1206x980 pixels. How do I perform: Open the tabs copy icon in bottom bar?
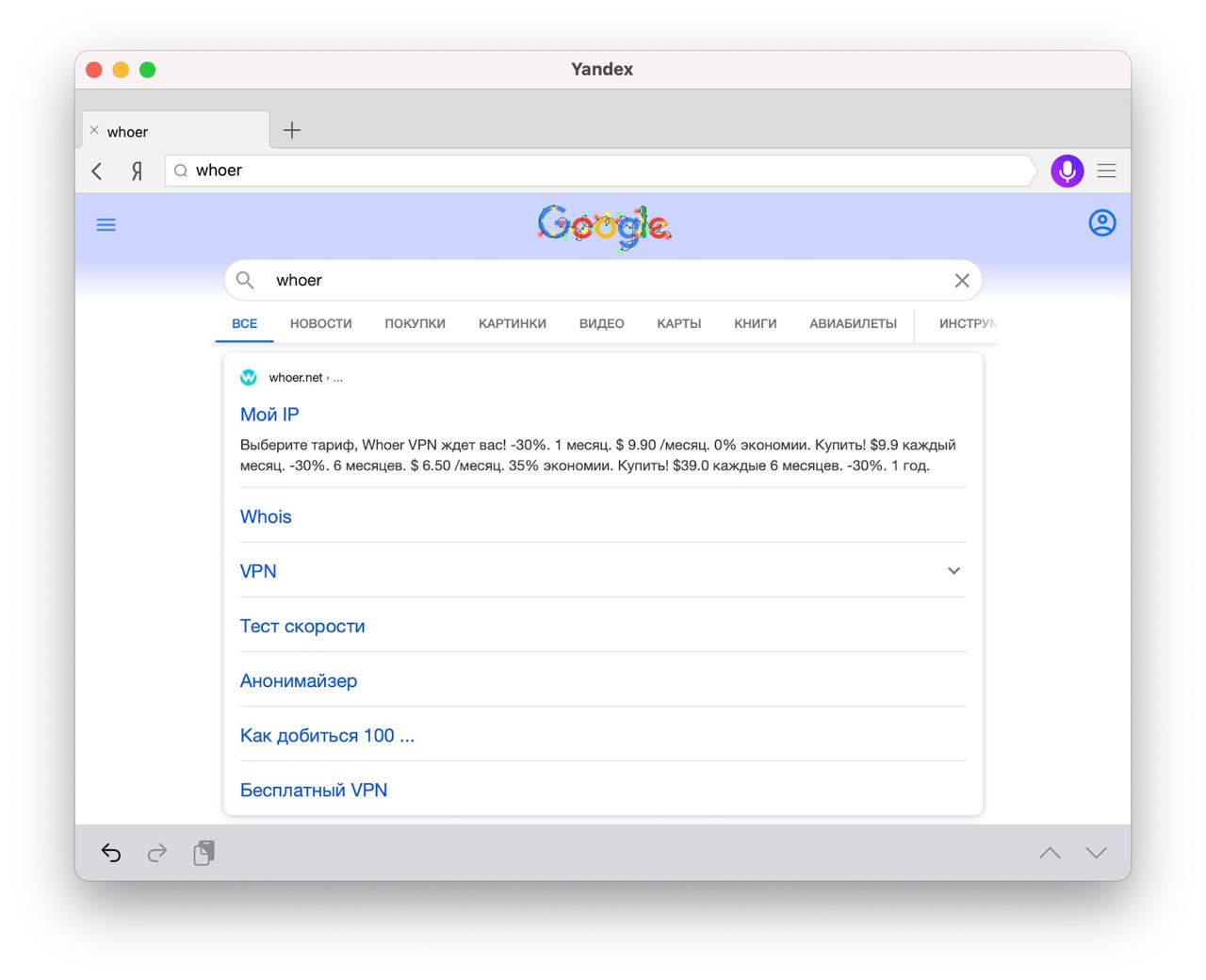coord(204,853)
